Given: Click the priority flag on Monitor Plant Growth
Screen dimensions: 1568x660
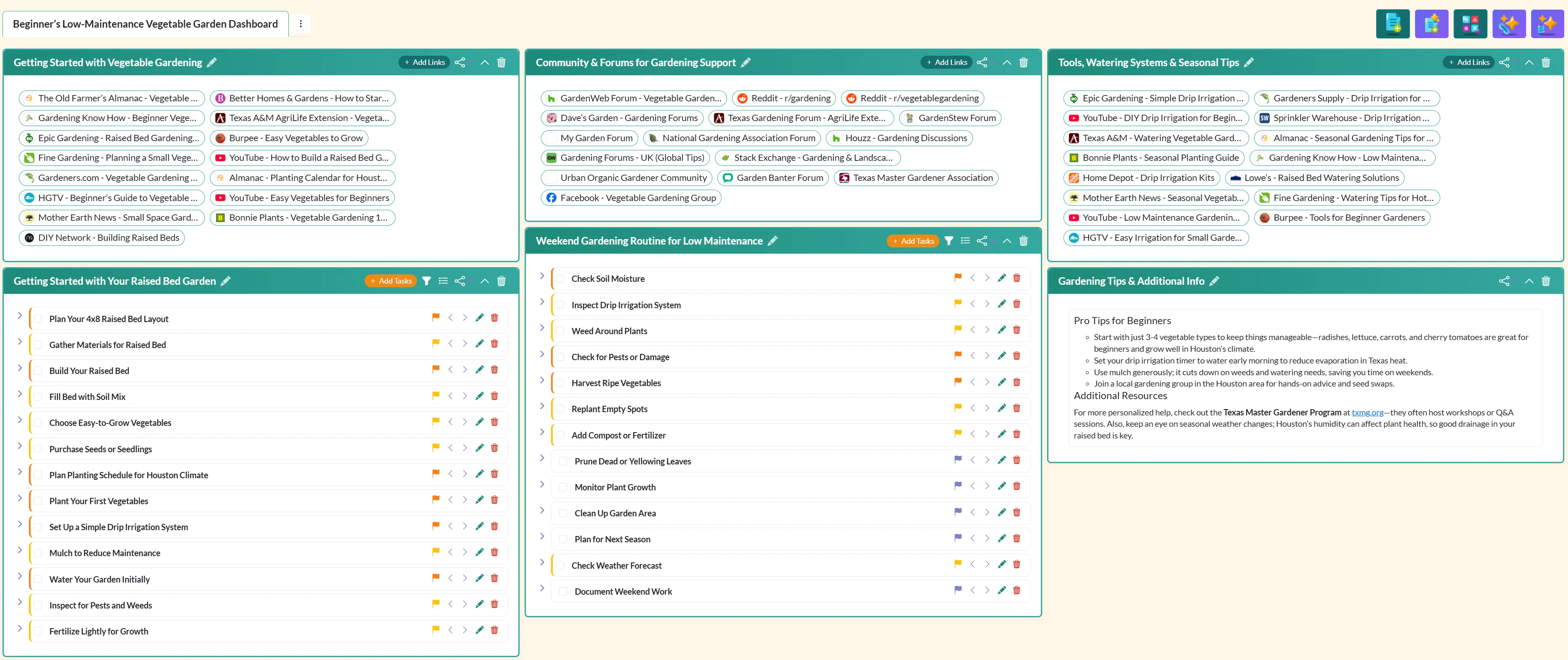Looking at the screenshot, I should (957, 486).
